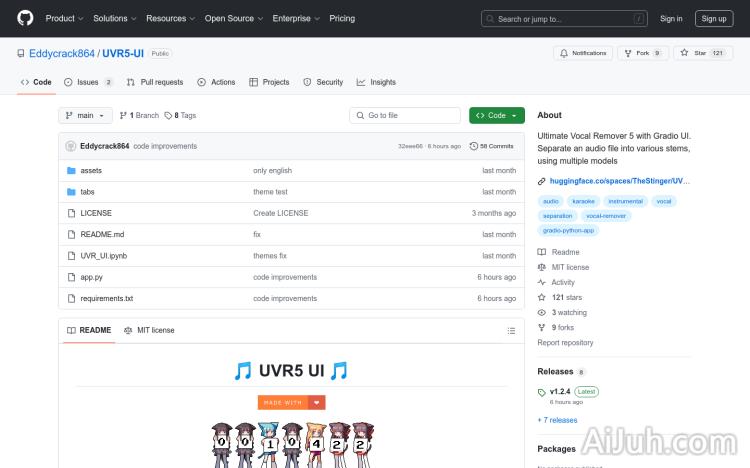
Task: Click the v1.2.4 release tag icon
Action: coord(541,392)
